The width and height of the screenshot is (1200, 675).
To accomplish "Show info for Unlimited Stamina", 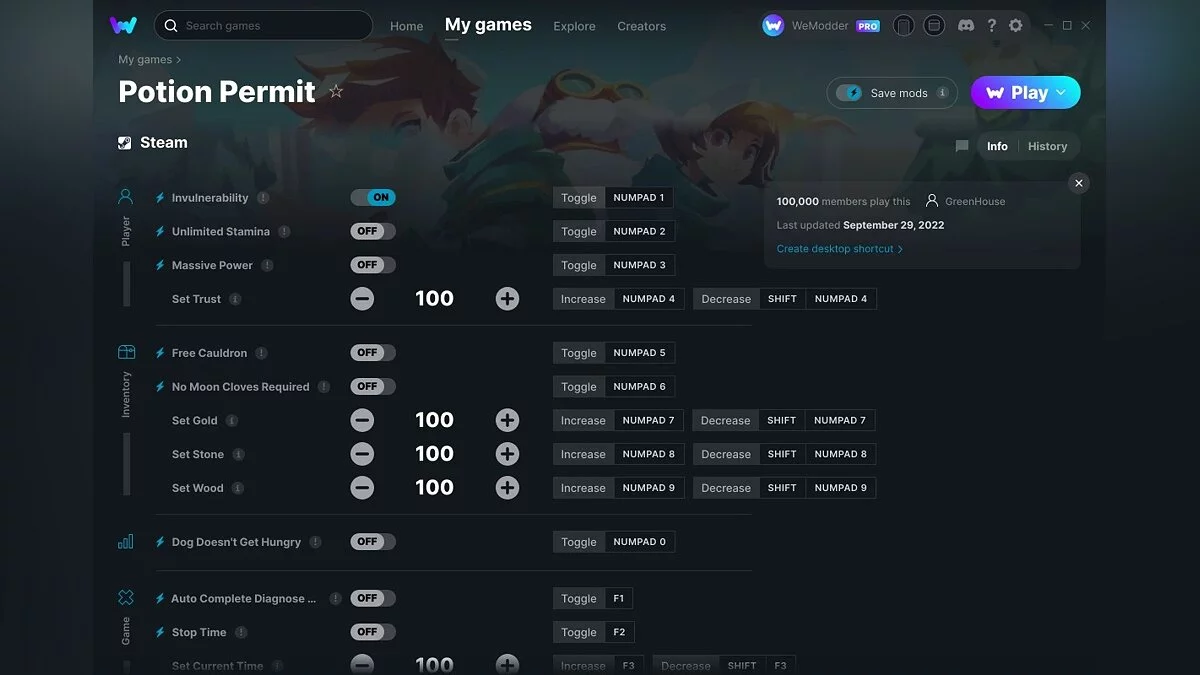I will pyautogui.click(x=284, y=232).
